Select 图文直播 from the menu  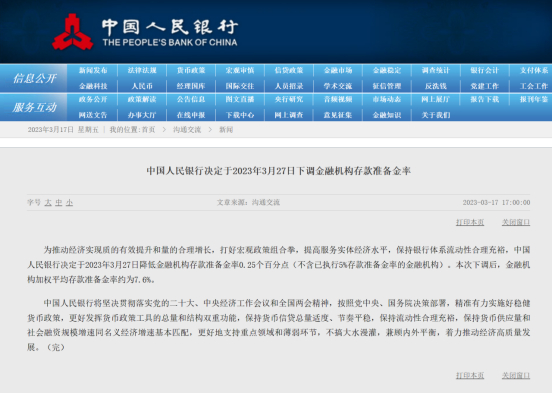tap(240, 99)
